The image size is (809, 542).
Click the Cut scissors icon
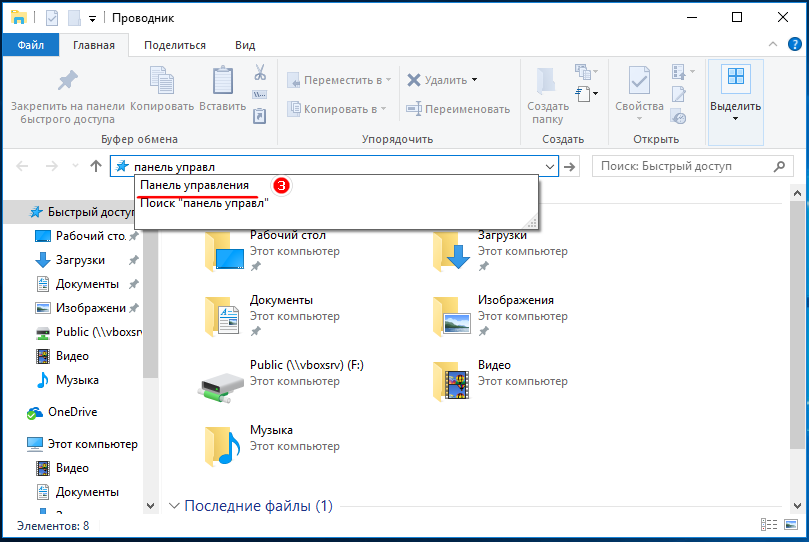pos(260,73)
